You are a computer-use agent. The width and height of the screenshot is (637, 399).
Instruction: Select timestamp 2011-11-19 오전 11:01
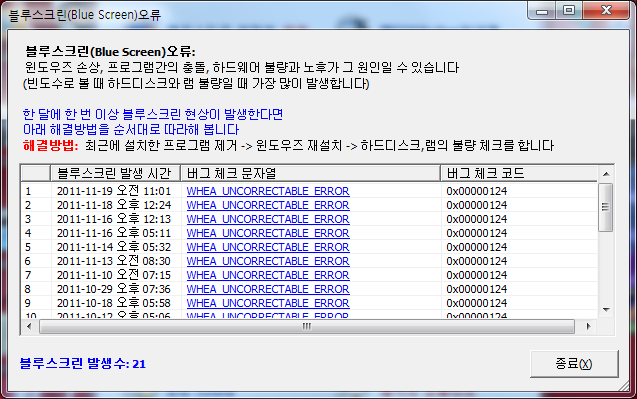pos(114,191)
